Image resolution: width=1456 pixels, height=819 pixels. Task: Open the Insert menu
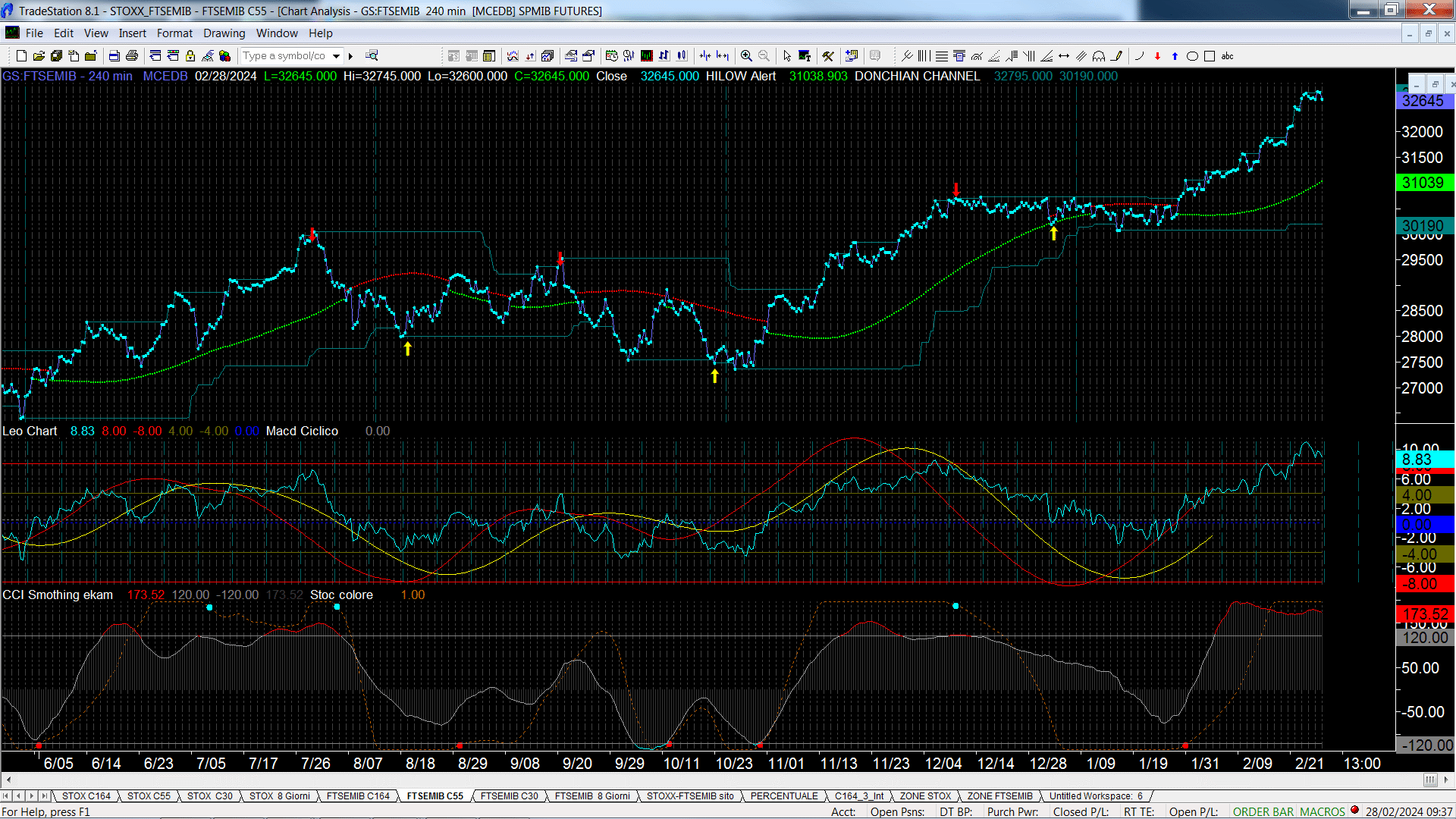[x=133, y=33]
